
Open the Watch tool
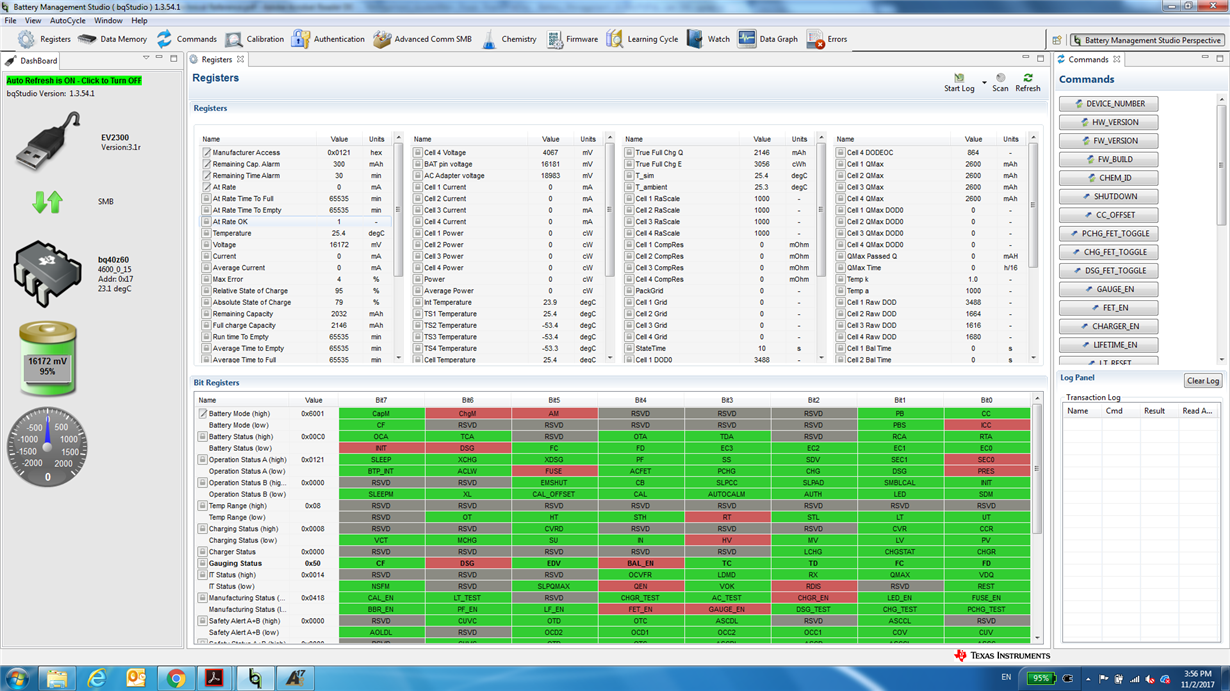[x=708, y=39]
